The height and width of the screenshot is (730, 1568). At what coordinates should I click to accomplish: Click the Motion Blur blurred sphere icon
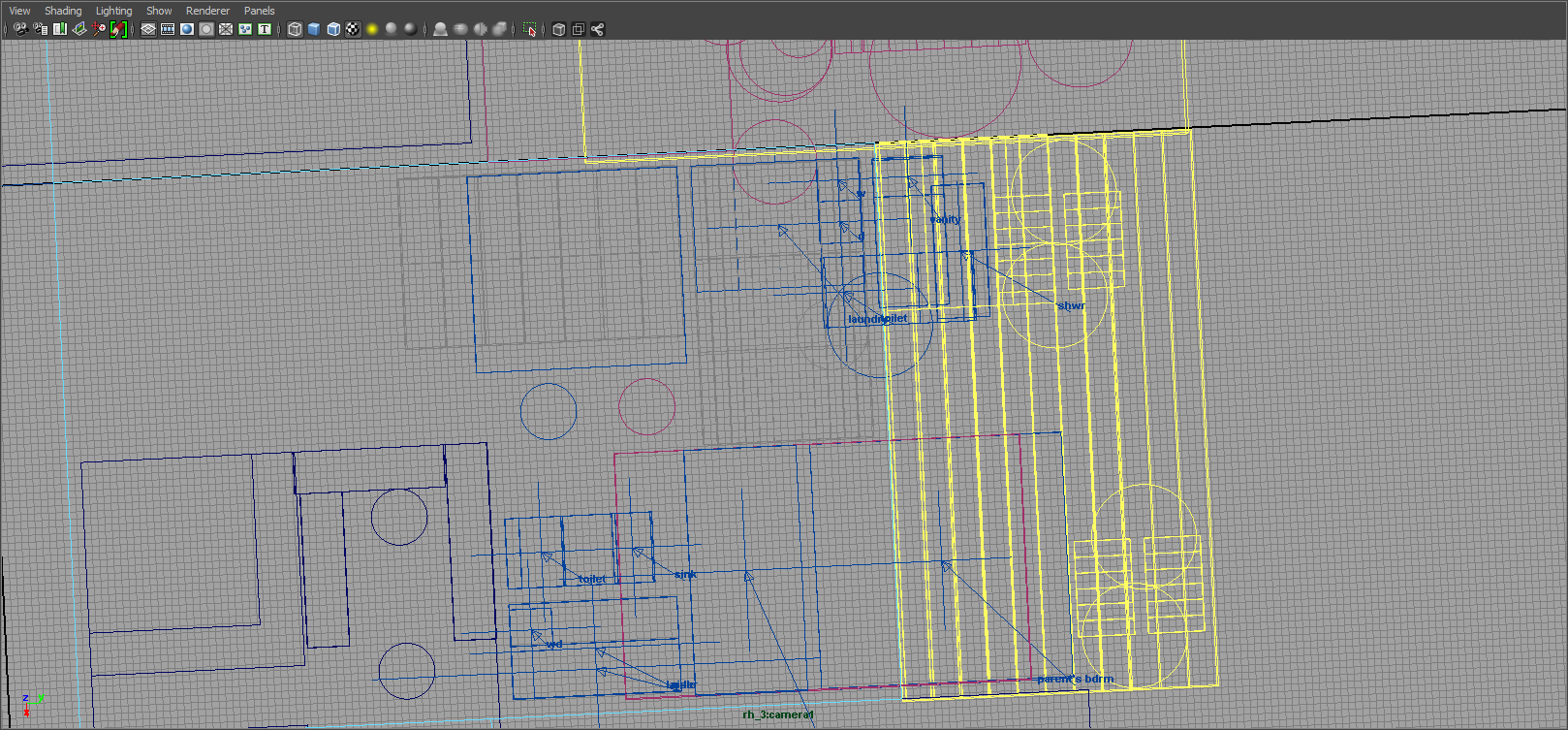pos(460,29)
